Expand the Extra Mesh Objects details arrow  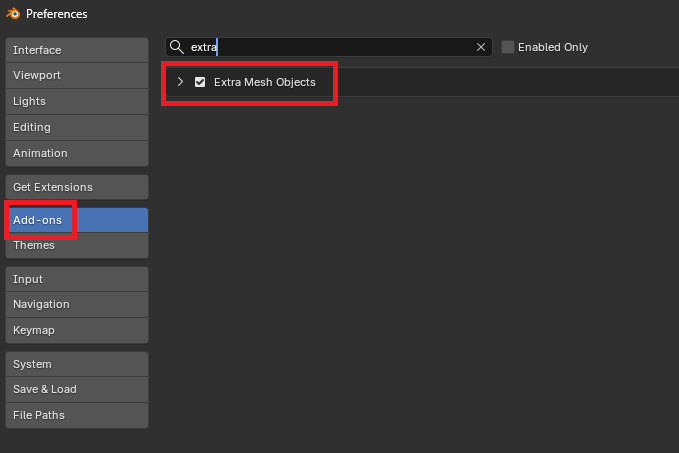pyautogui.click(x=181, y=82)
